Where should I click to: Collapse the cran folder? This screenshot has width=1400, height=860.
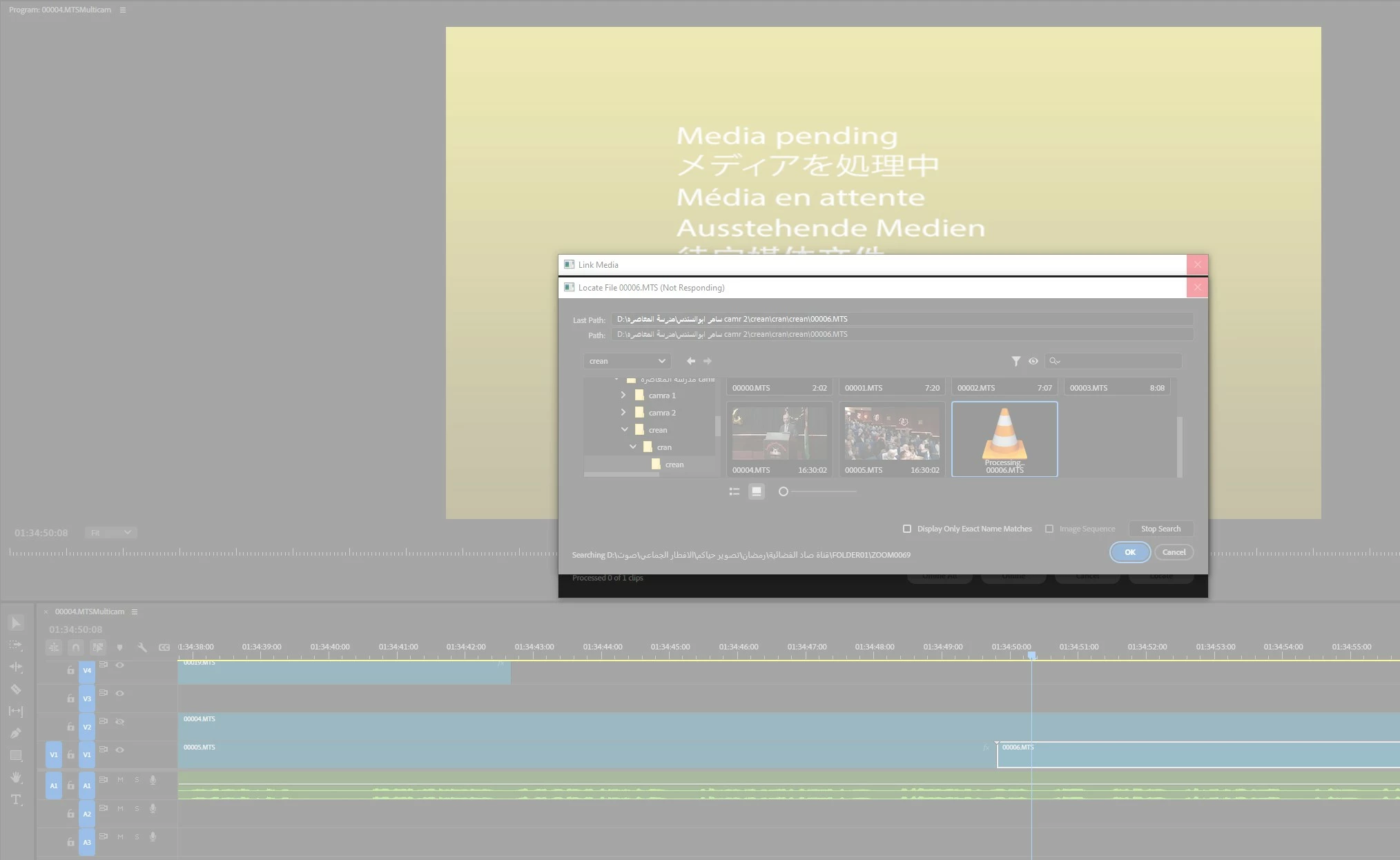click(632, 447)
